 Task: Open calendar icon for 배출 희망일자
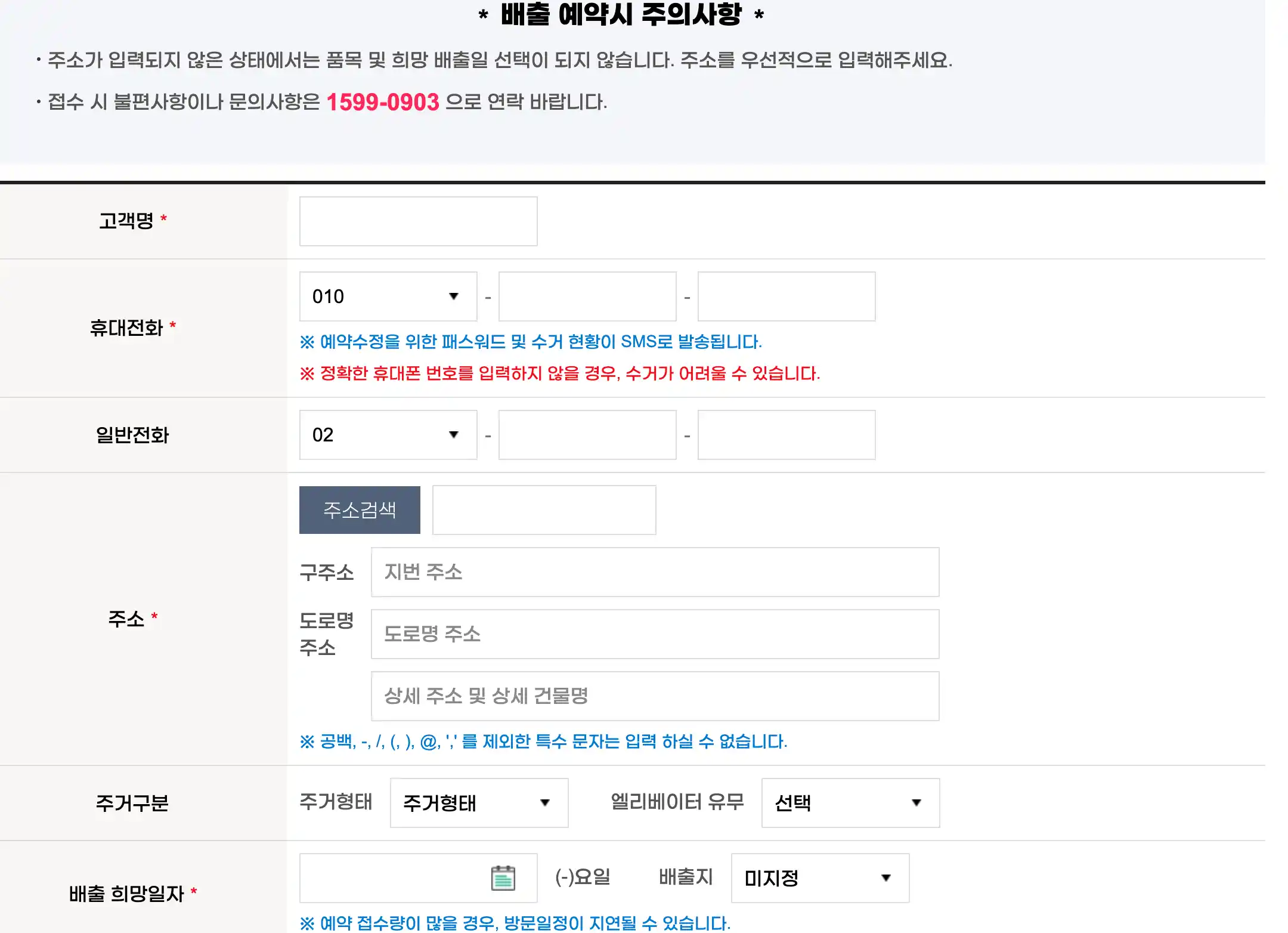coord(503,878)
